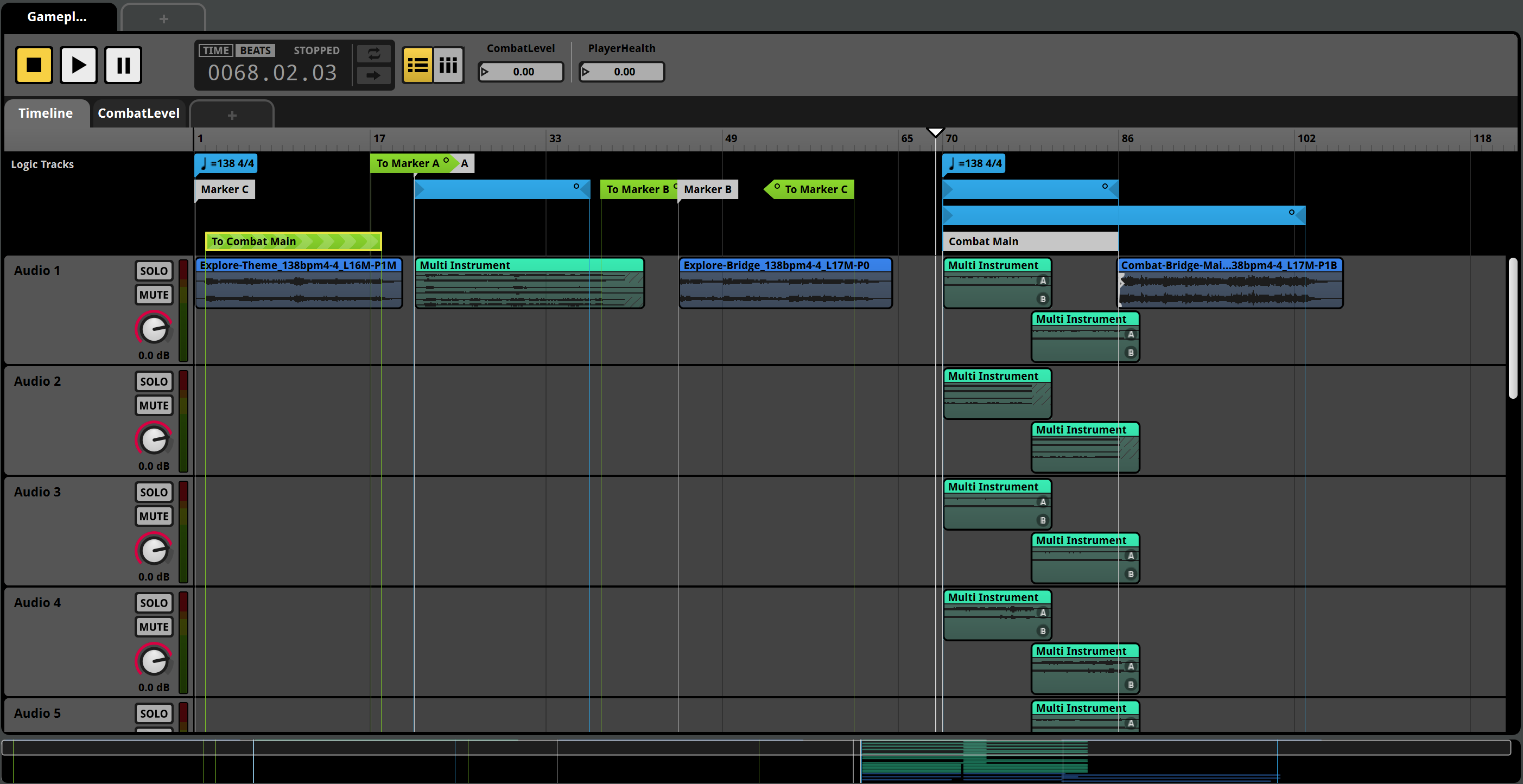Click B badge on Audio 4 second Multi Instrument
Image resolution: width=1523 pixels, height=784 pixels.
coord(1131,685)
